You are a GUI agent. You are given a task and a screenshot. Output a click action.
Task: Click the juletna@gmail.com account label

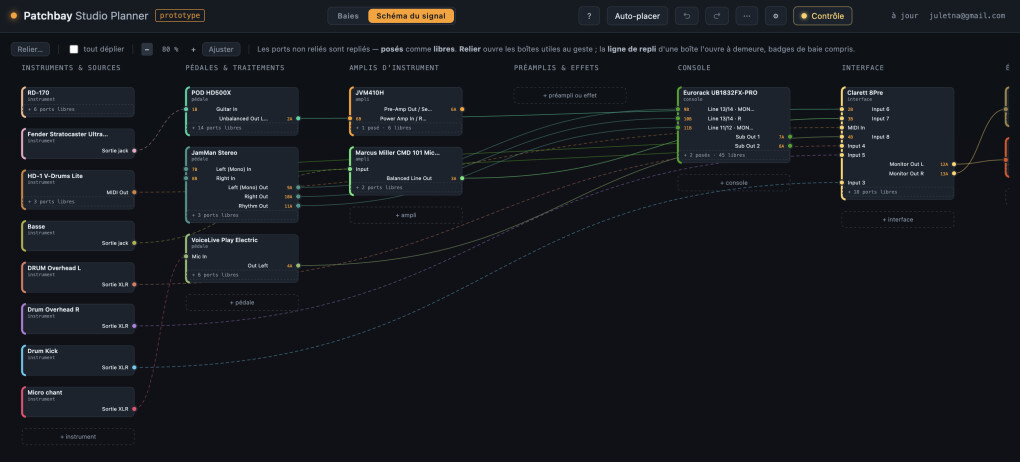point(967,16)
